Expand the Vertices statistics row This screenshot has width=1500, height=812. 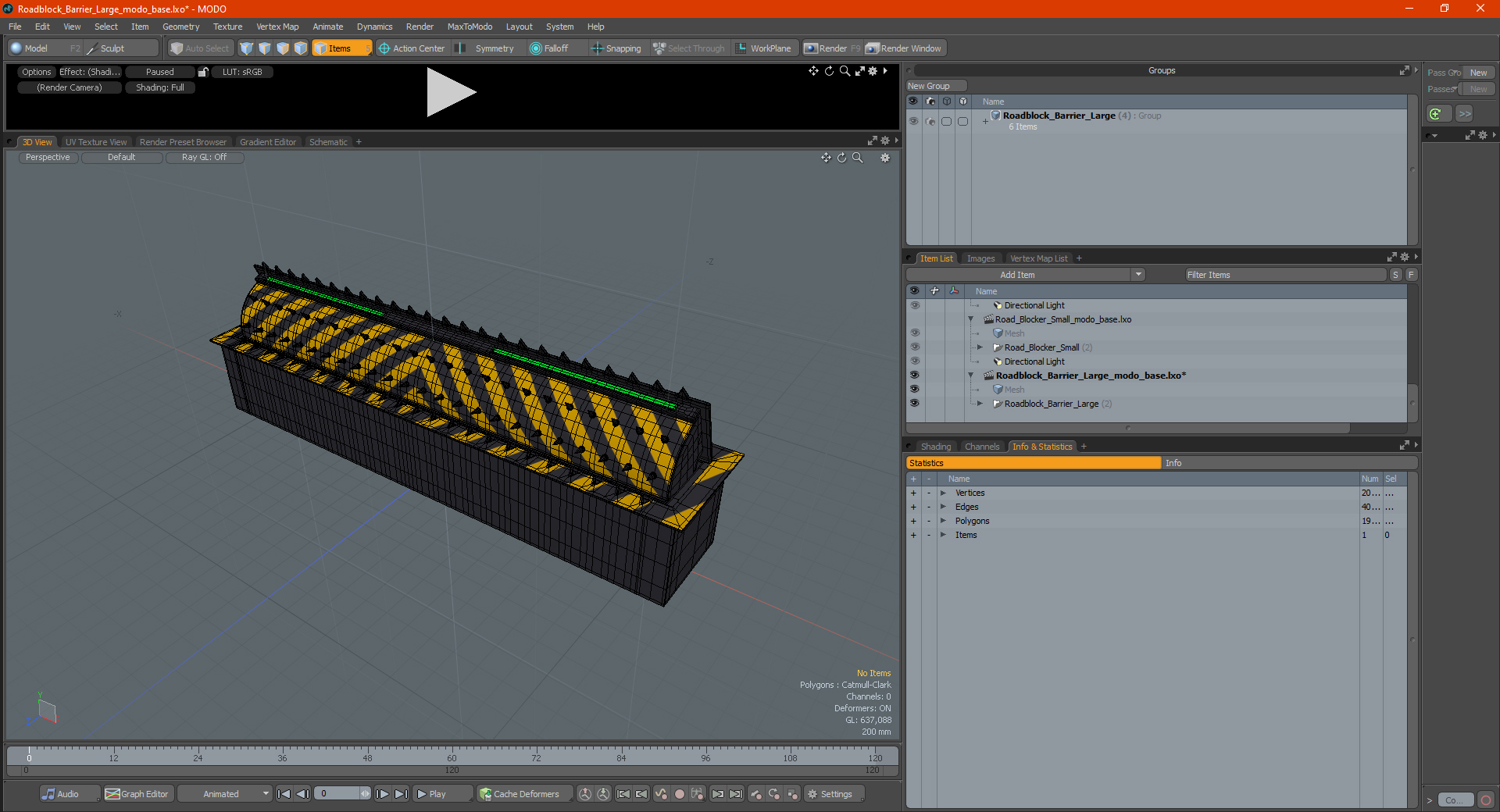coord(943,493)
